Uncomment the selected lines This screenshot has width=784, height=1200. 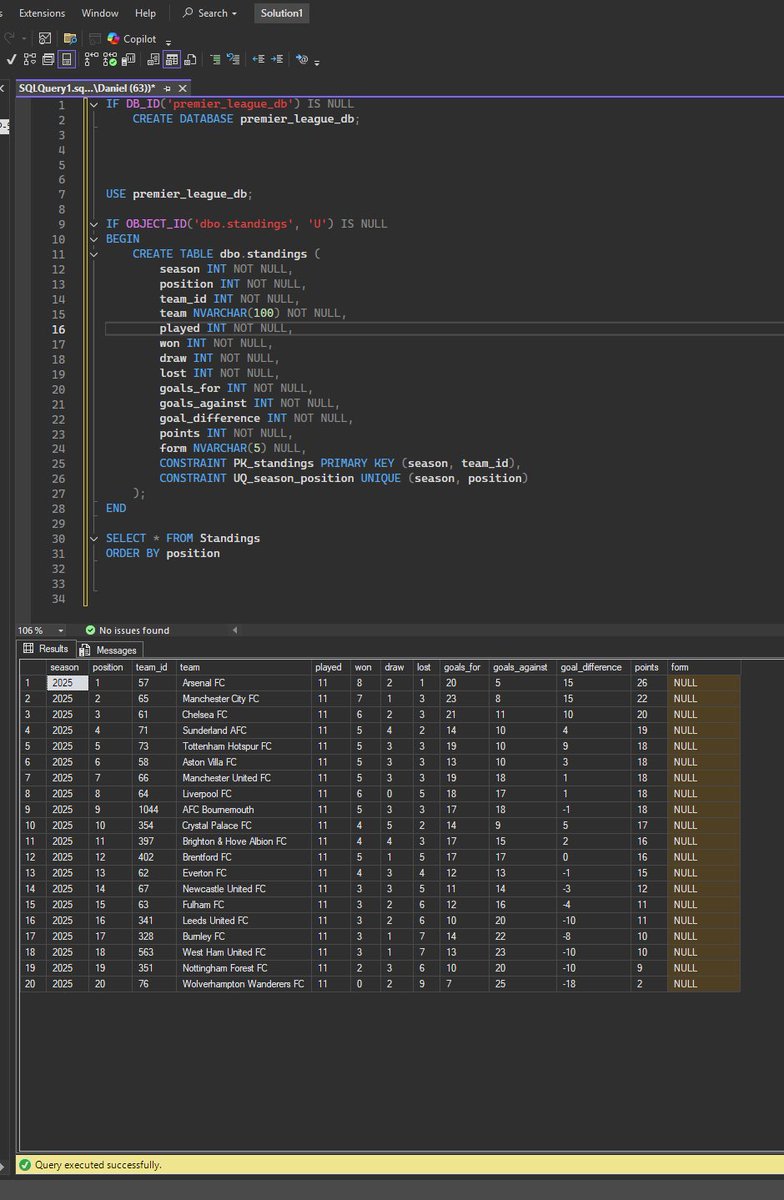[x=233, y=59]
